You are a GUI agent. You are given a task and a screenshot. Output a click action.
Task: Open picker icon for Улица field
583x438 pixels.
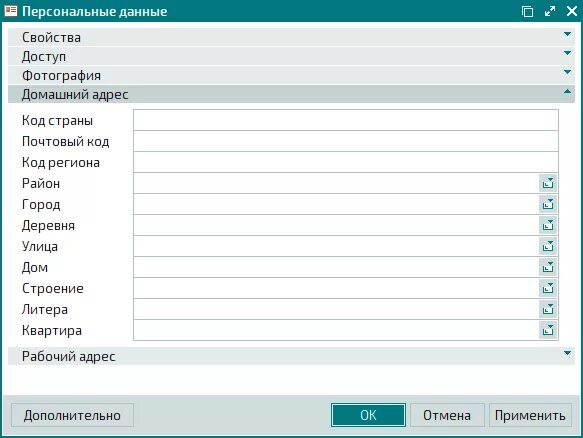coord(548,246)
